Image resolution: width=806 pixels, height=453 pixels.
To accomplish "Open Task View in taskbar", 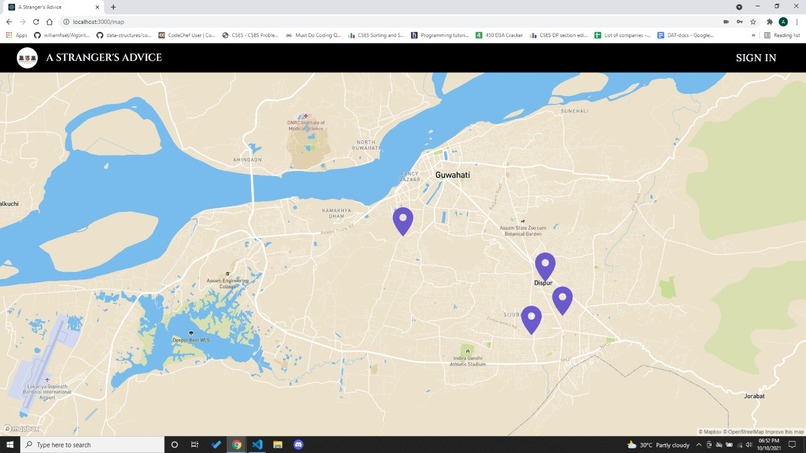I will [194, 444].
